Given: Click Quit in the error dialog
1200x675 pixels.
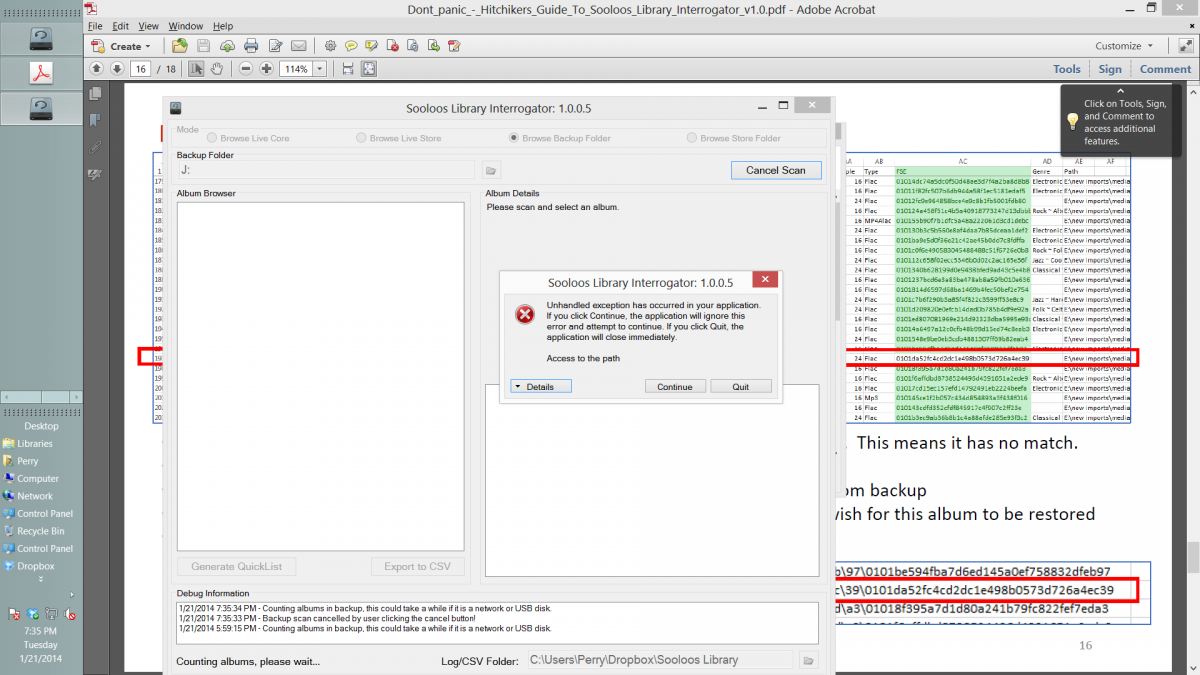Looking at the screenshot, I should click(x=741, y=386).
